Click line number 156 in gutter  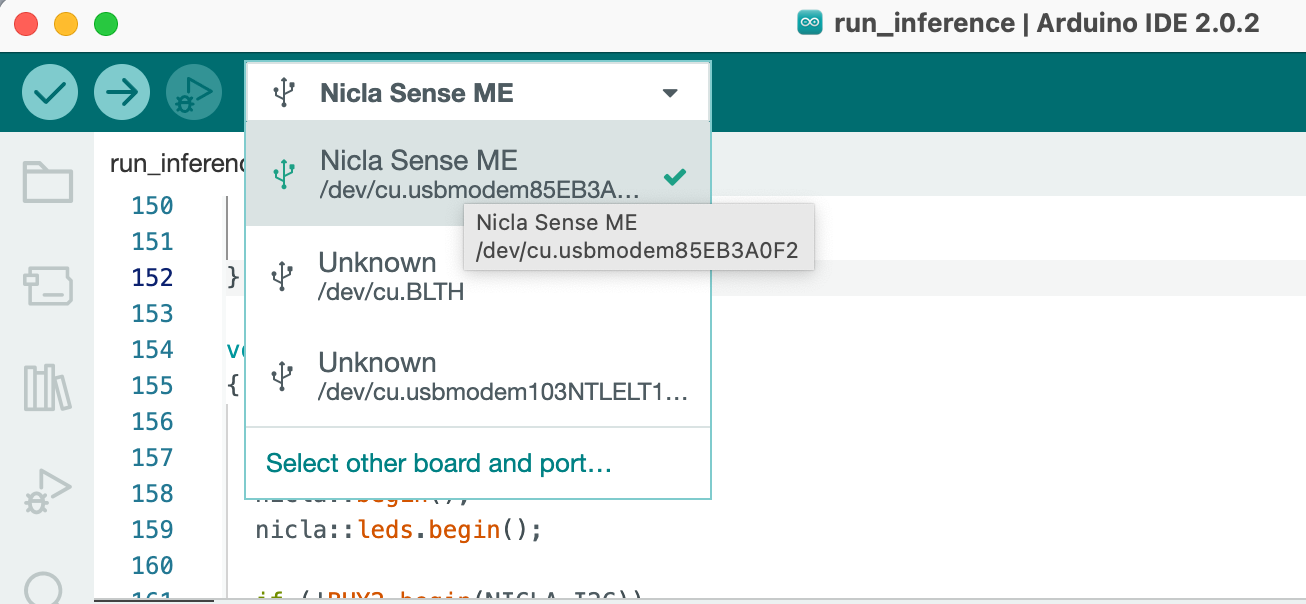click(x=152, y=422)
